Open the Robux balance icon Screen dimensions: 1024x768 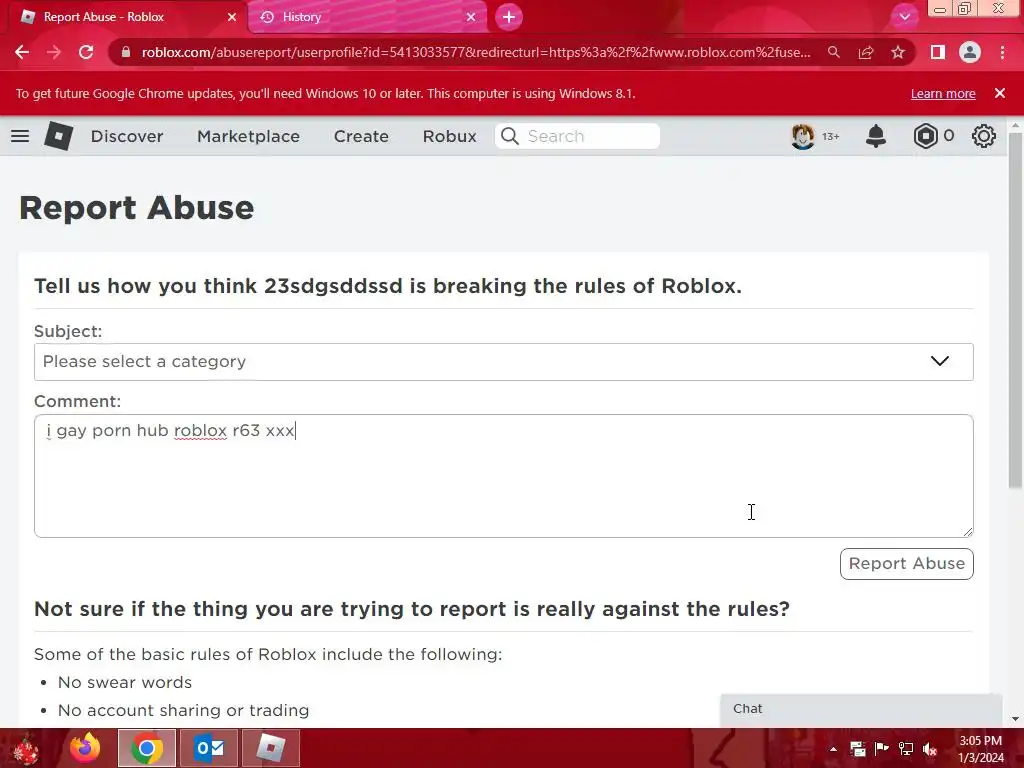tap(925, 136)
